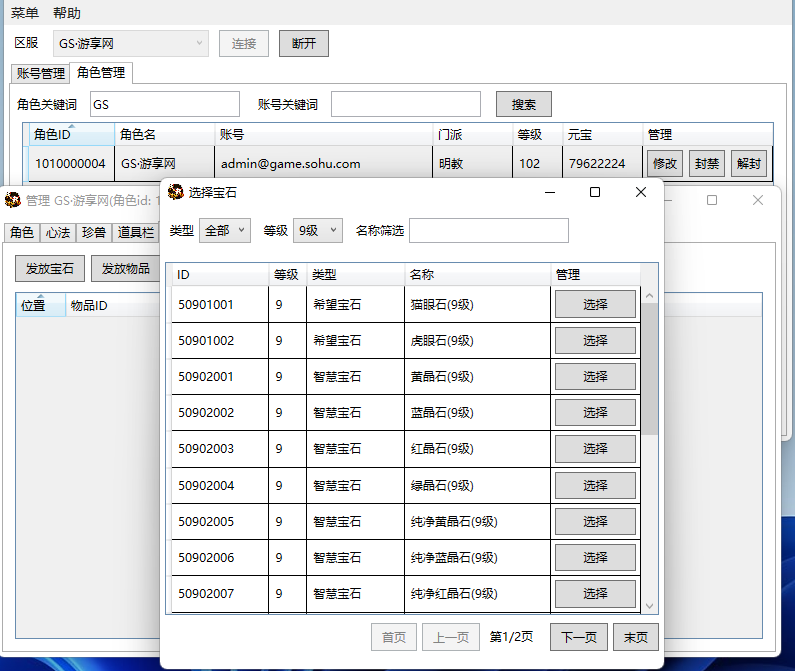
Task: Close the 选择宝石 dialog
Action: click(x=641, y=192)
